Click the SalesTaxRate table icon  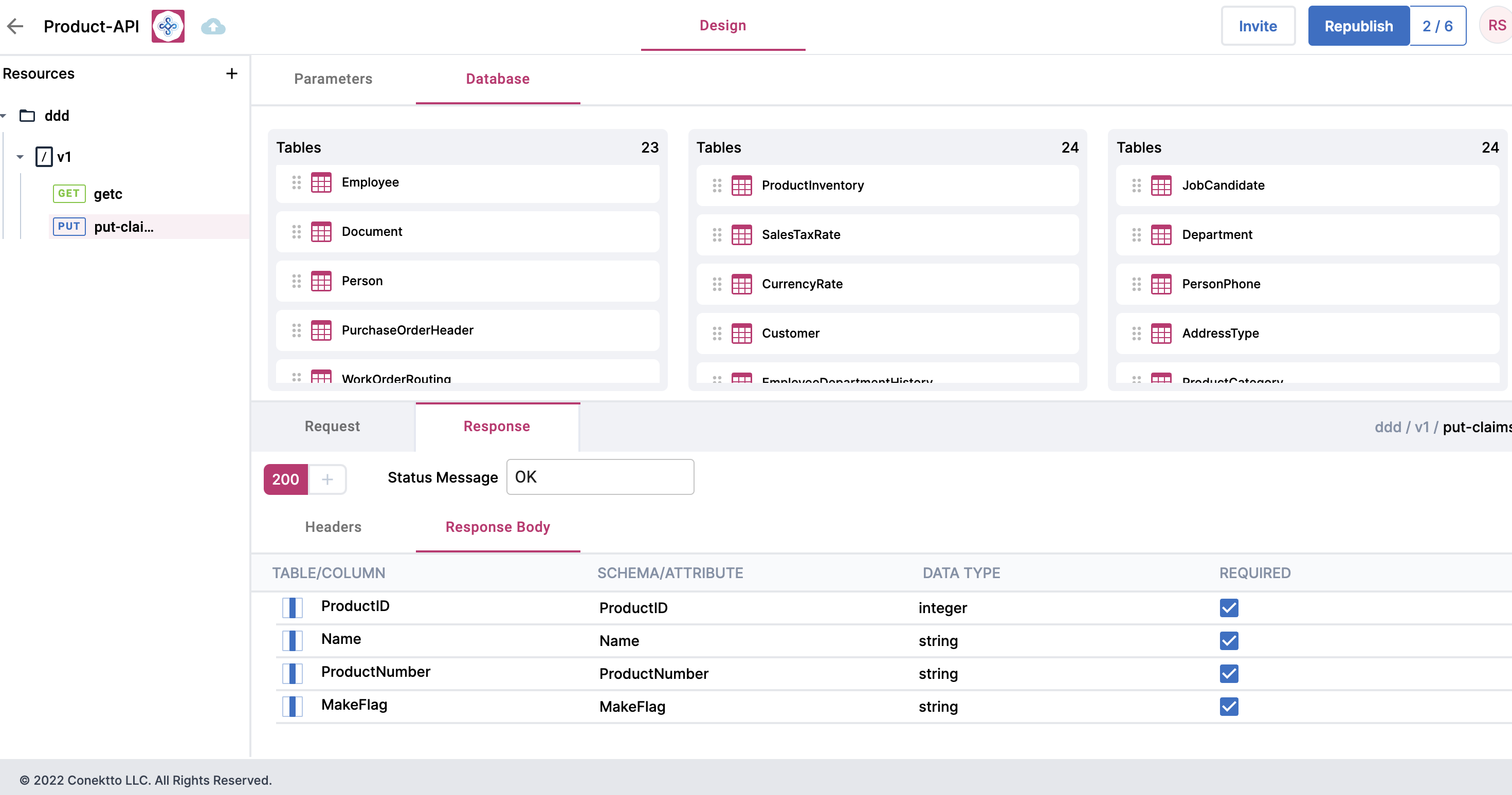741,235
